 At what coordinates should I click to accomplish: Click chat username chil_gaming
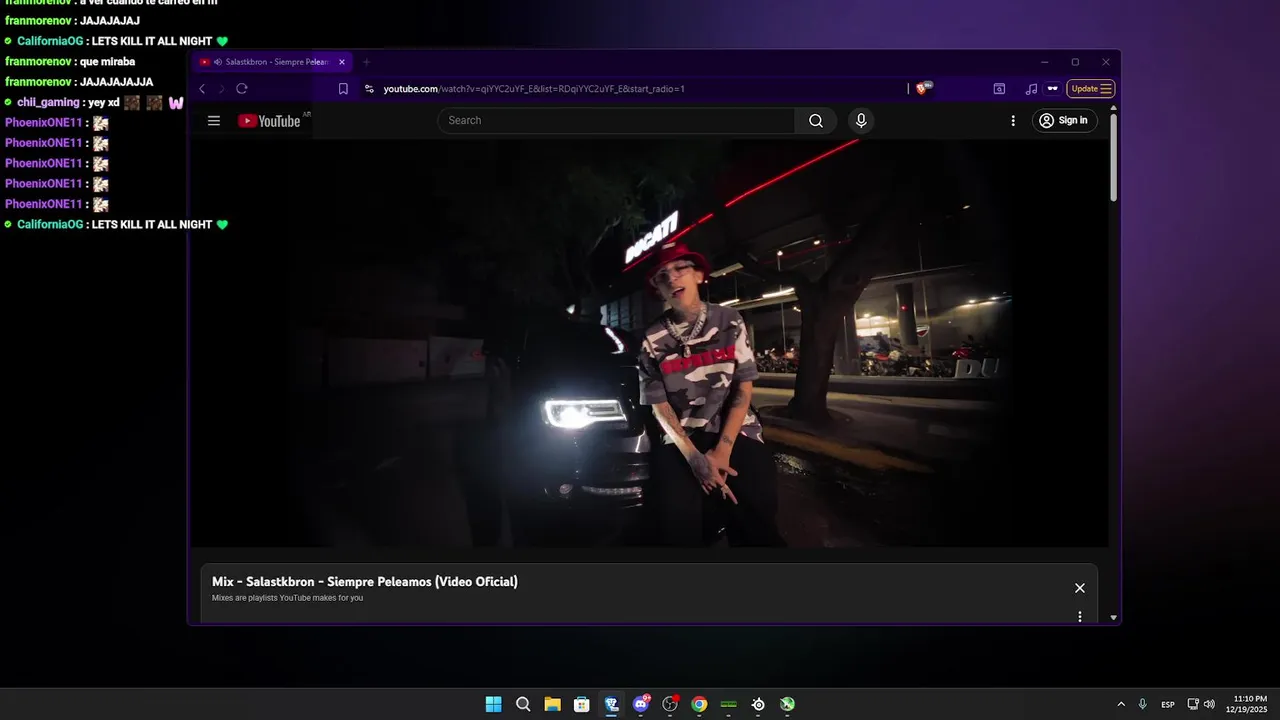click(48, 103)
